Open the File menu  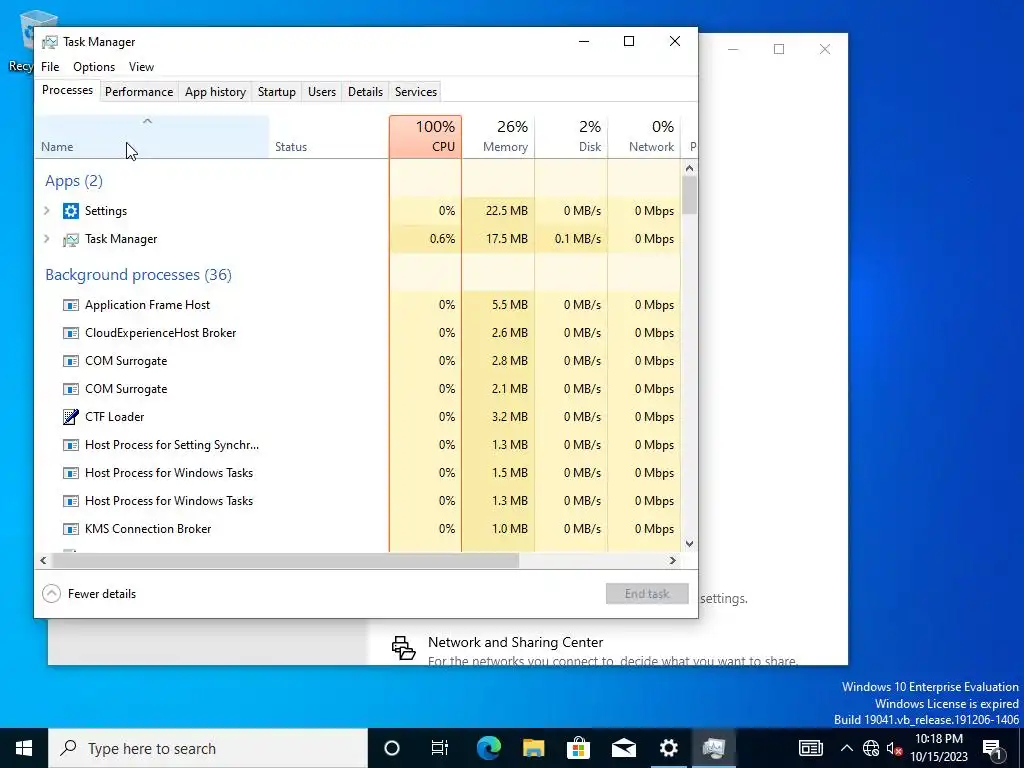coord(50,67)
